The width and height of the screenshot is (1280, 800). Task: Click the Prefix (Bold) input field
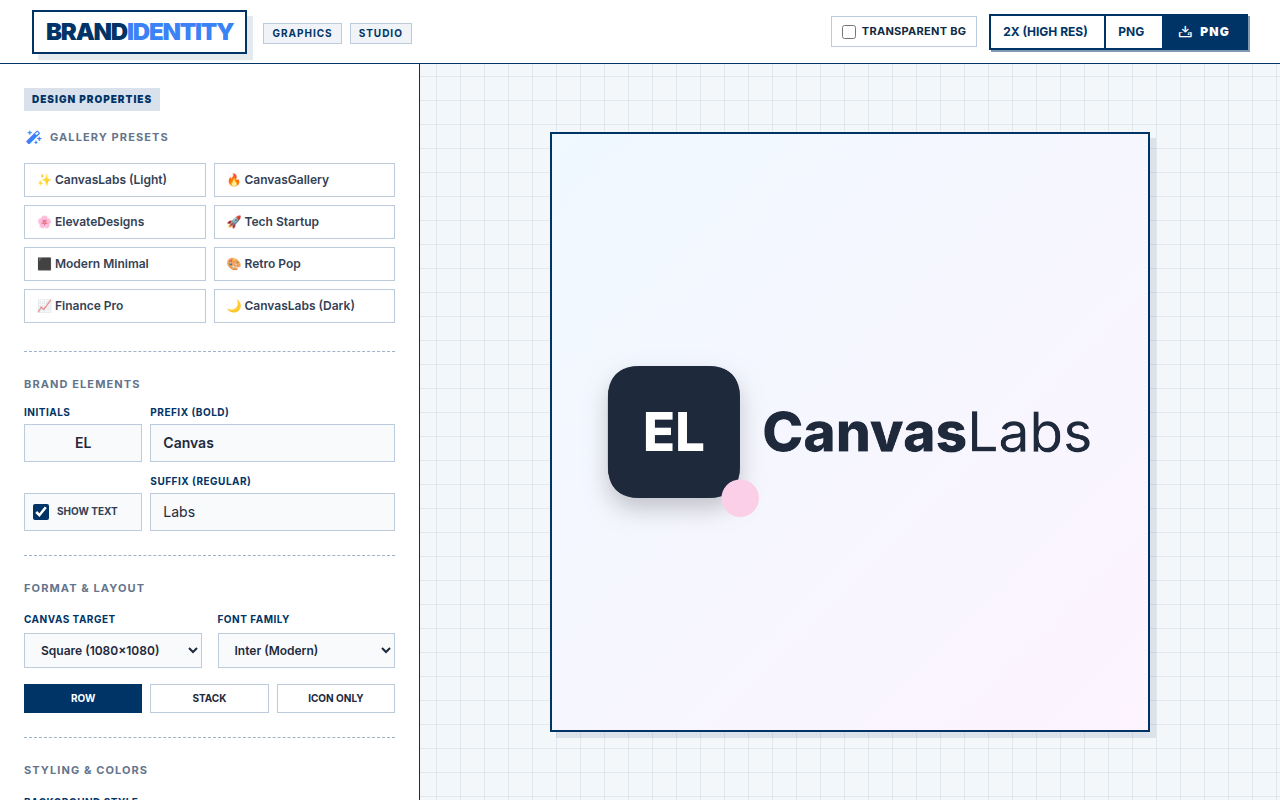click(x=272, y=443)
